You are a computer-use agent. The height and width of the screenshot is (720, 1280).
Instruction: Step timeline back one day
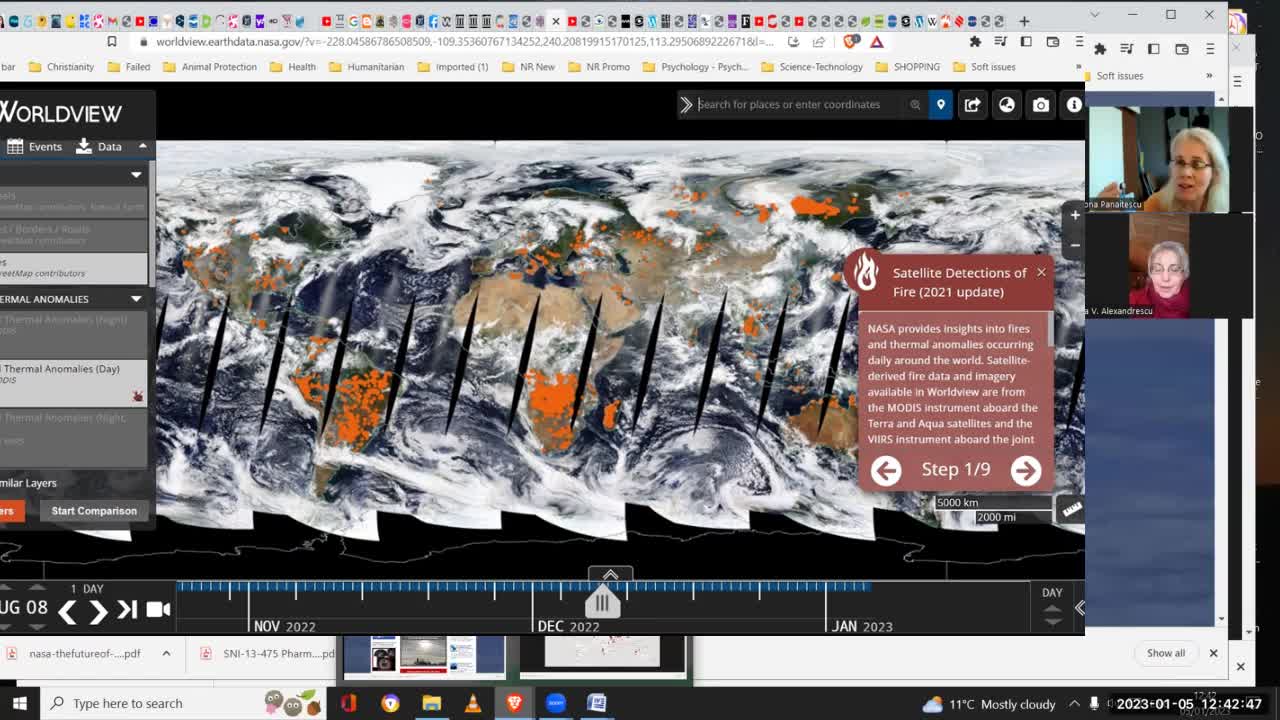[67, 610]
